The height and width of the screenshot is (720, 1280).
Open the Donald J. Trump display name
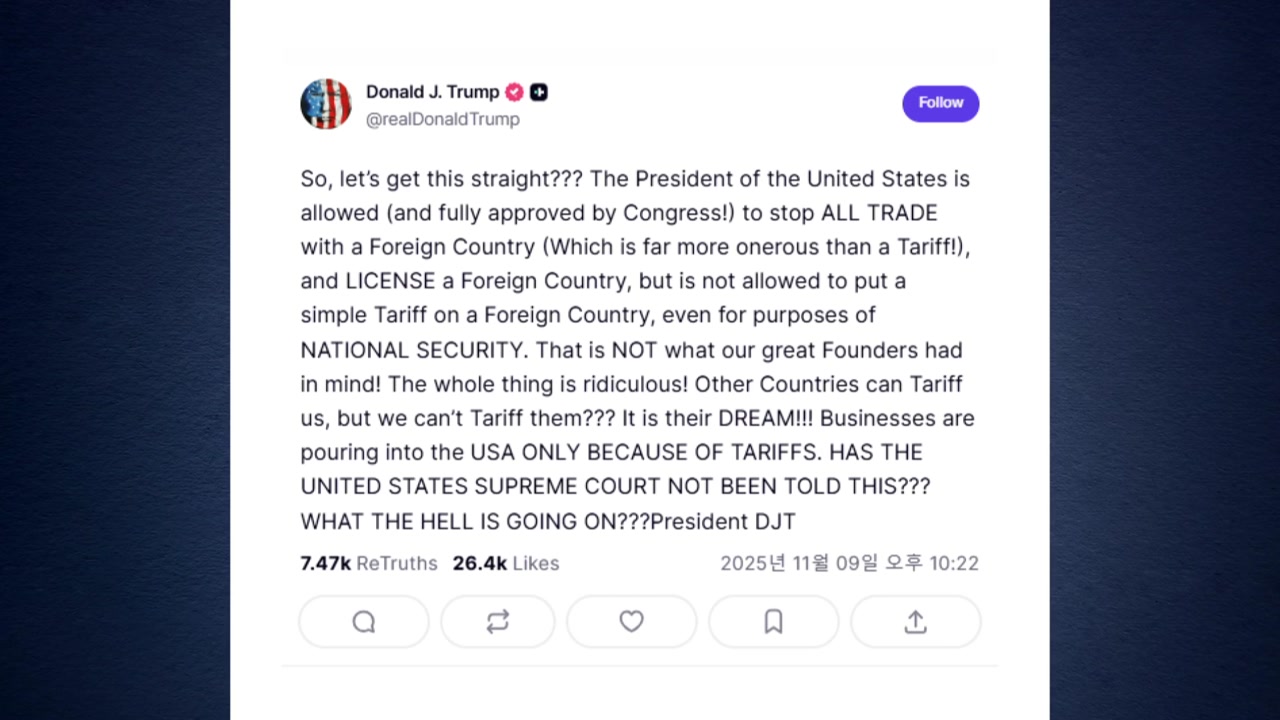pos(432,92)
